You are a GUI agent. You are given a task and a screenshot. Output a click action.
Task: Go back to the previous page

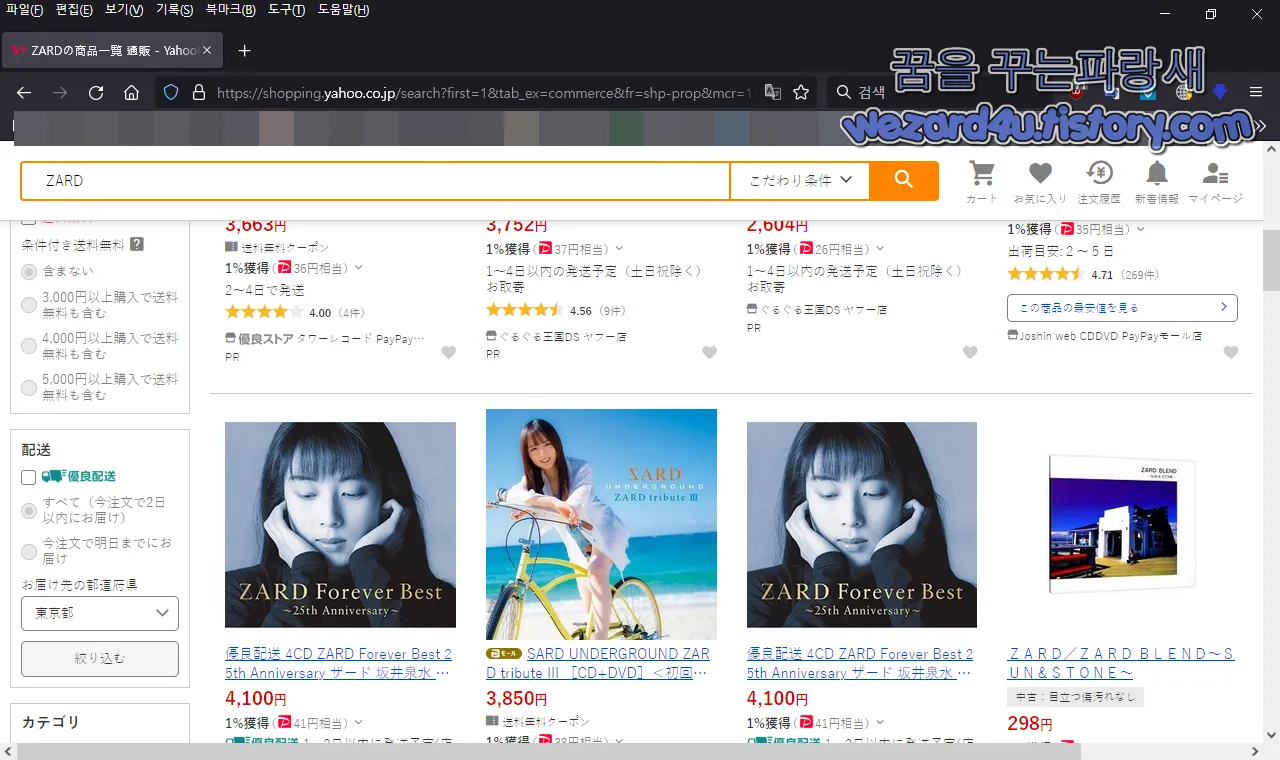click(x=24, y=93)
